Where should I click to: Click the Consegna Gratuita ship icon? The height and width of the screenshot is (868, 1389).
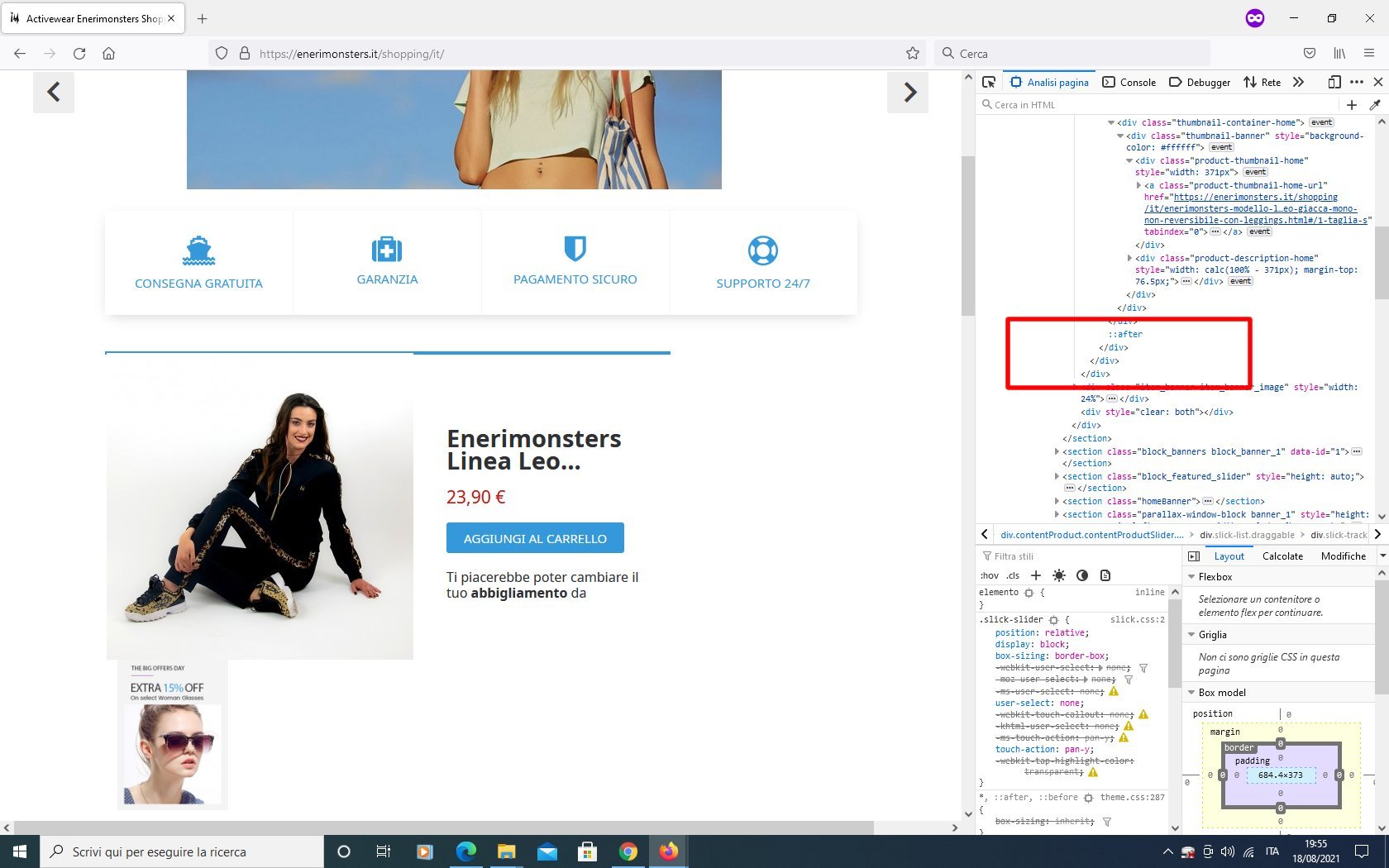coord(198,250)
